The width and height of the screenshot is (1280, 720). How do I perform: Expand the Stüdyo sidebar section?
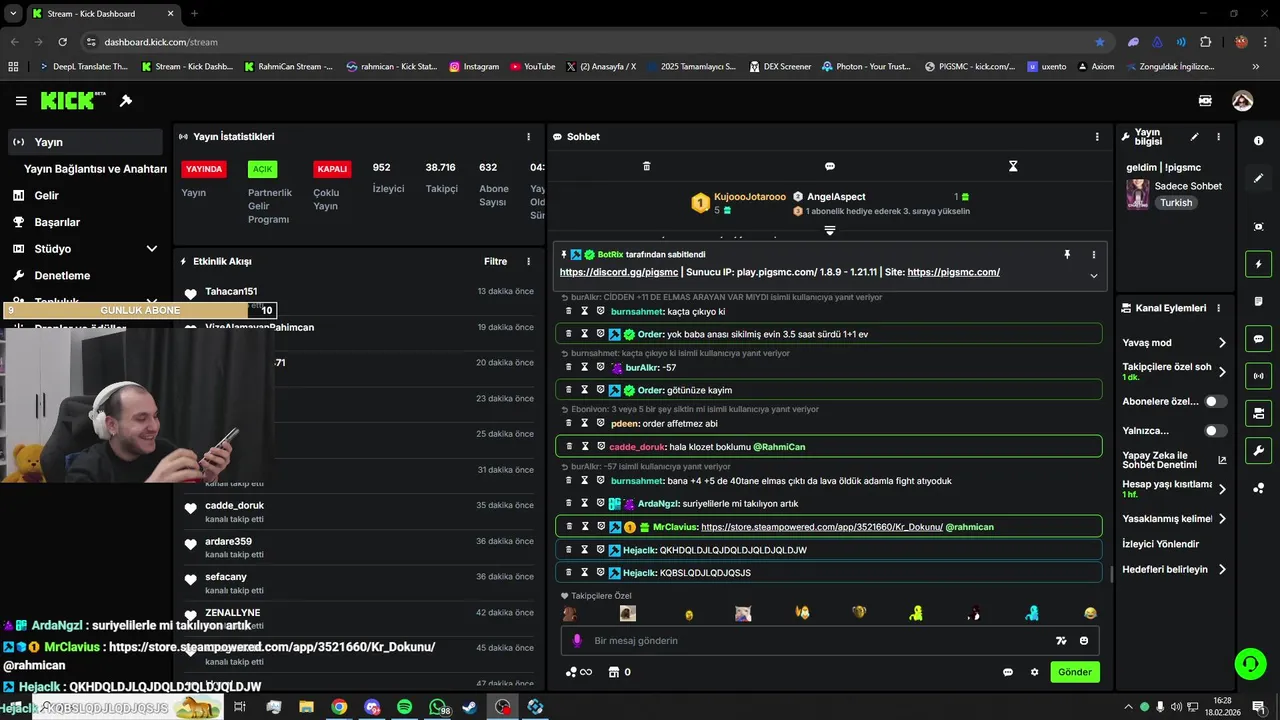tap(152, 249)
